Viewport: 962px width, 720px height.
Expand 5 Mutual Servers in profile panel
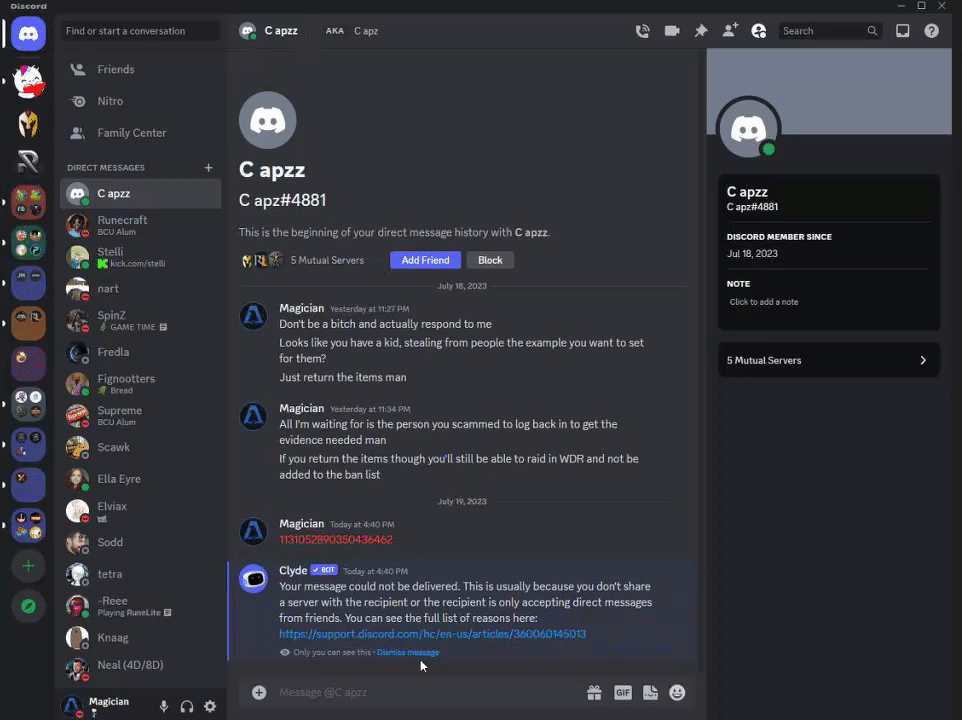click(x=828, y=361)
